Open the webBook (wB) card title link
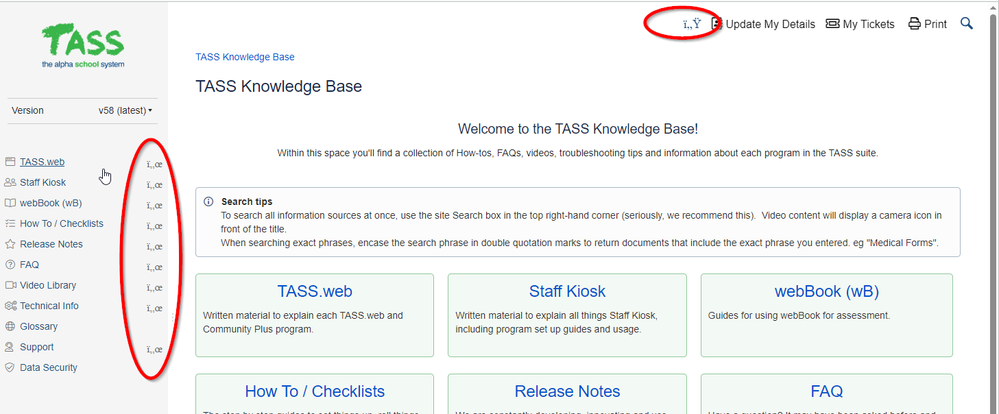The image size is (999, 414). (827, 292)
